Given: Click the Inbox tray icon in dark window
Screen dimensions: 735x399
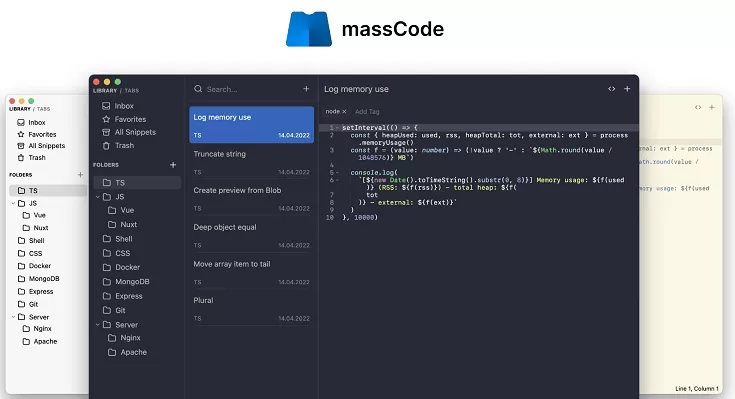Looking at the screenshot, I should 106,106.
